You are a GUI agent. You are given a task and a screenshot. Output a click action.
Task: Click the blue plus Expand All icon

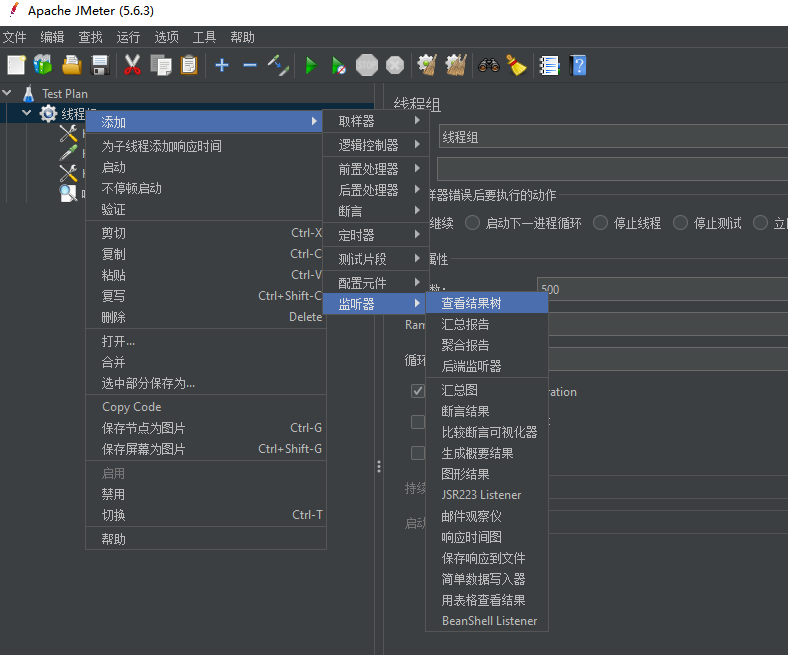pos(222,65)
